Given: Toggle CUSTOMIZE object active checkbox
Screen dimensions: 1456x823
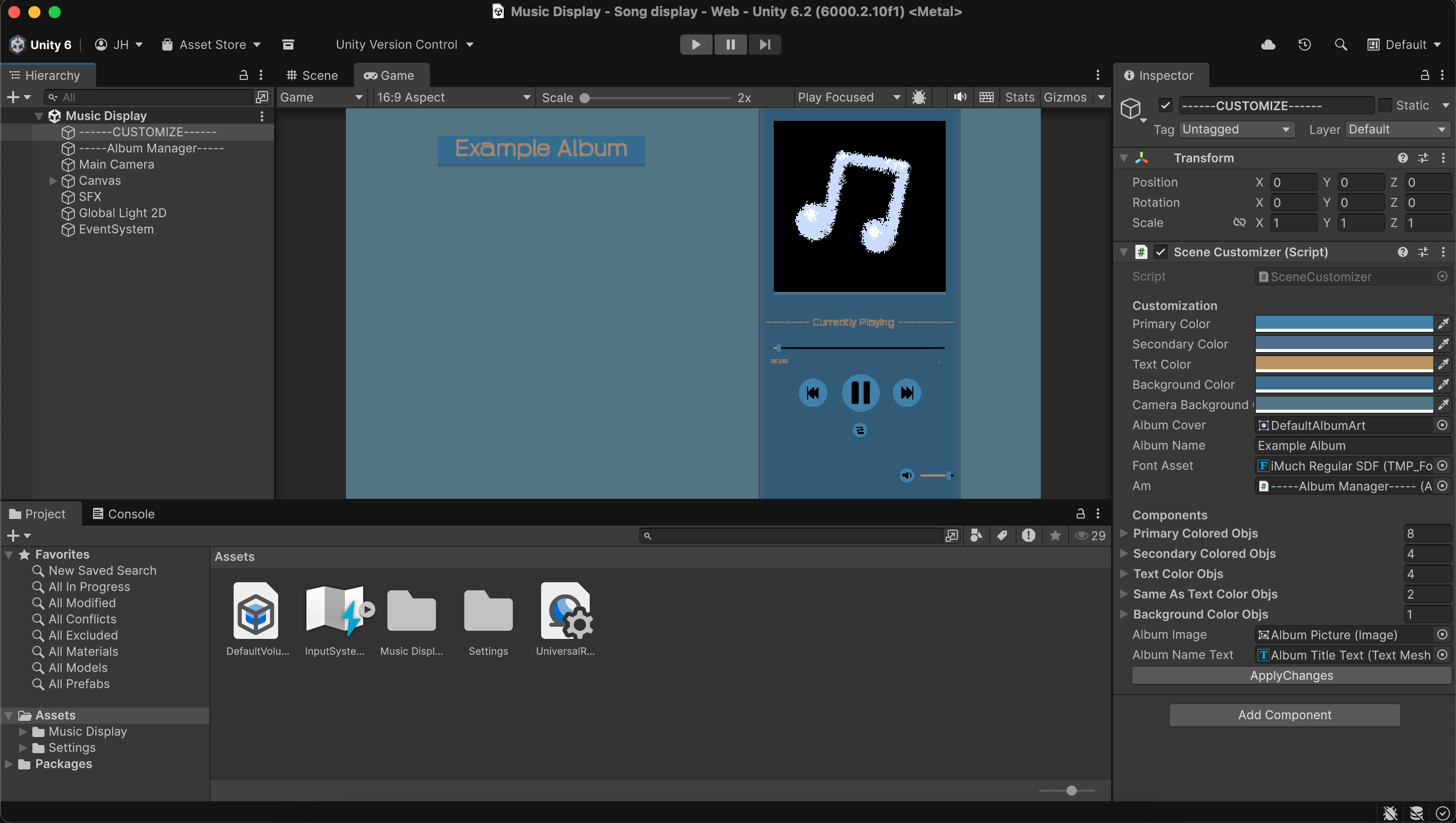Looking at the screenshot, I should [1166, 105].
